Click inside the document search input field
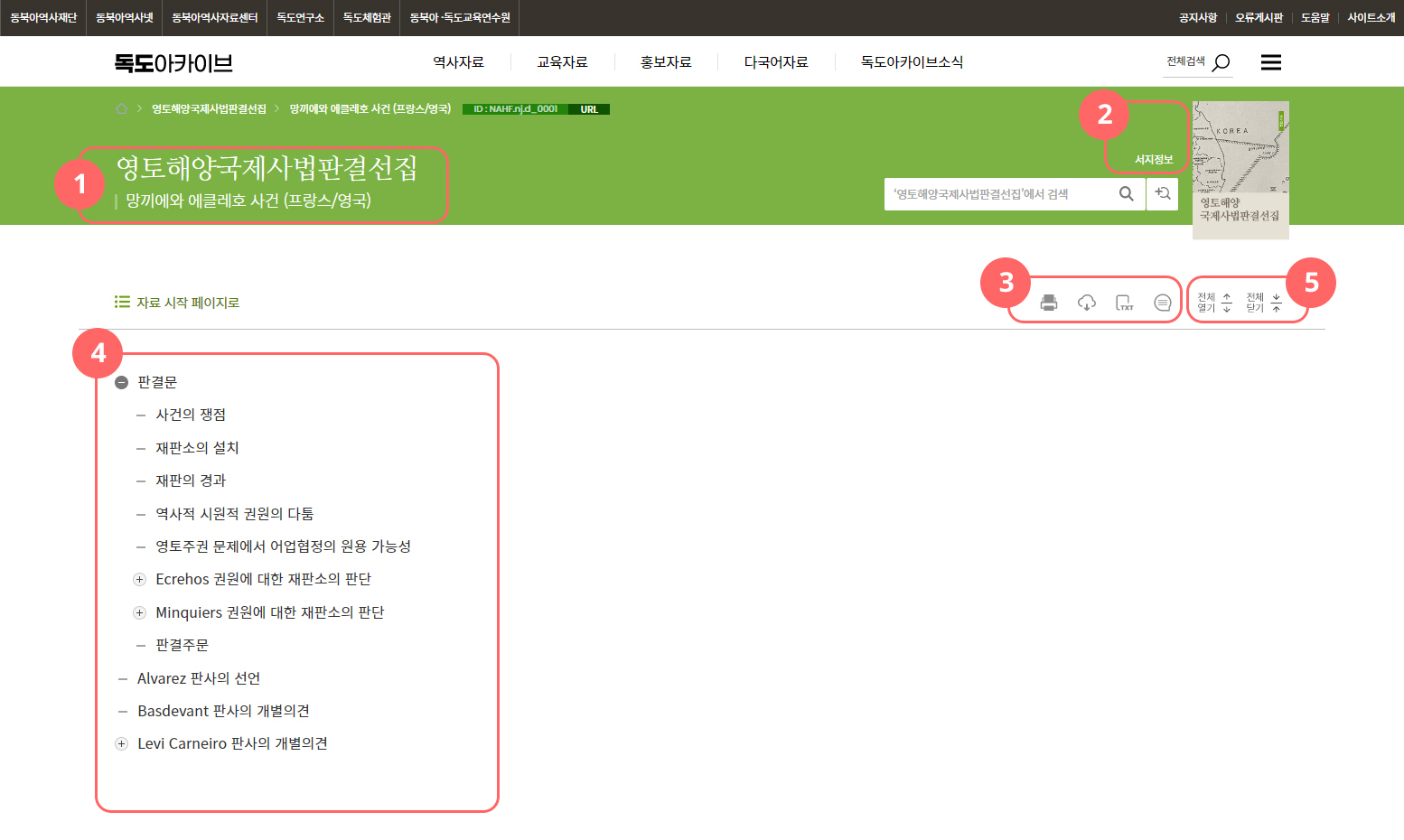The width and height of the screenshot is (1404, 840). pos(994,193)
